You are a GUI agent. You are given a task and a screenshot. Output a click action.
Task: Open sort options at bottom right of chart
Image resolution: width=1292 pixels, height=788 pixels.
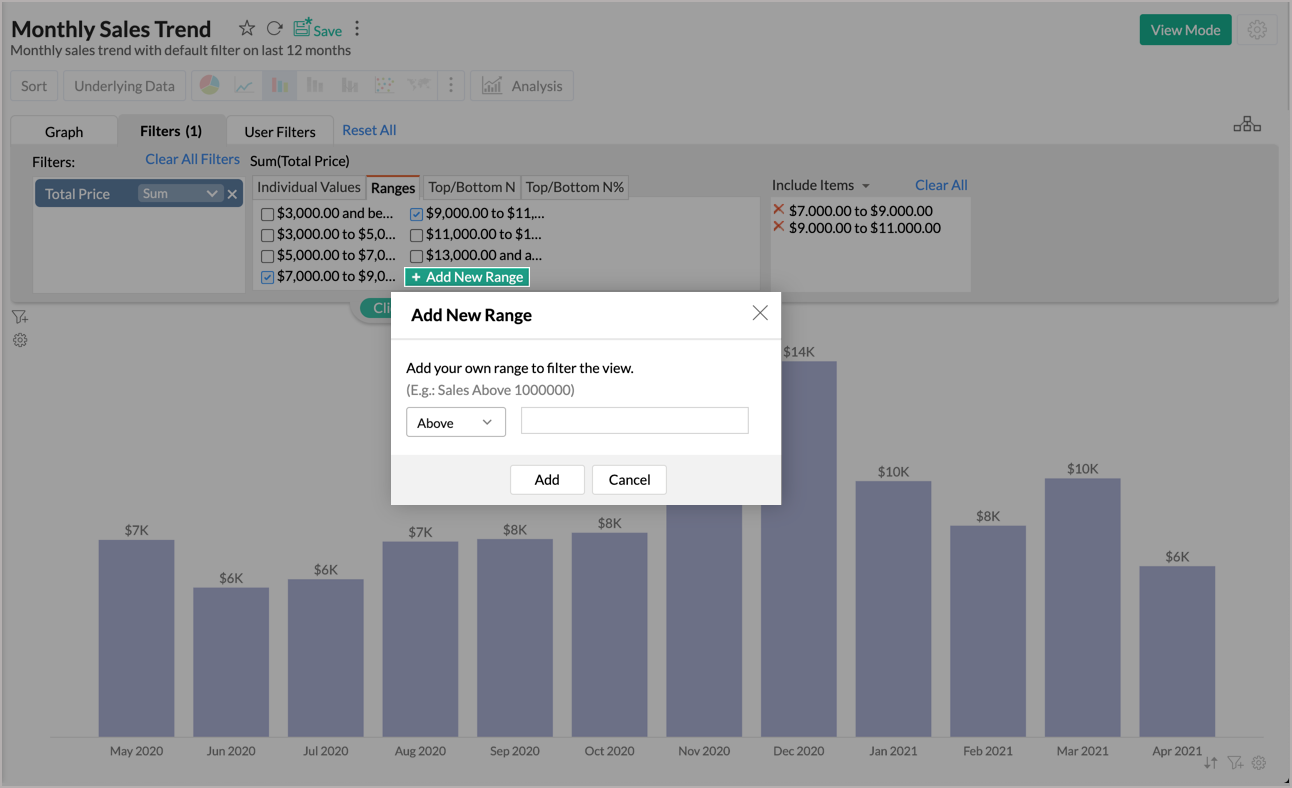[1210, 762]
